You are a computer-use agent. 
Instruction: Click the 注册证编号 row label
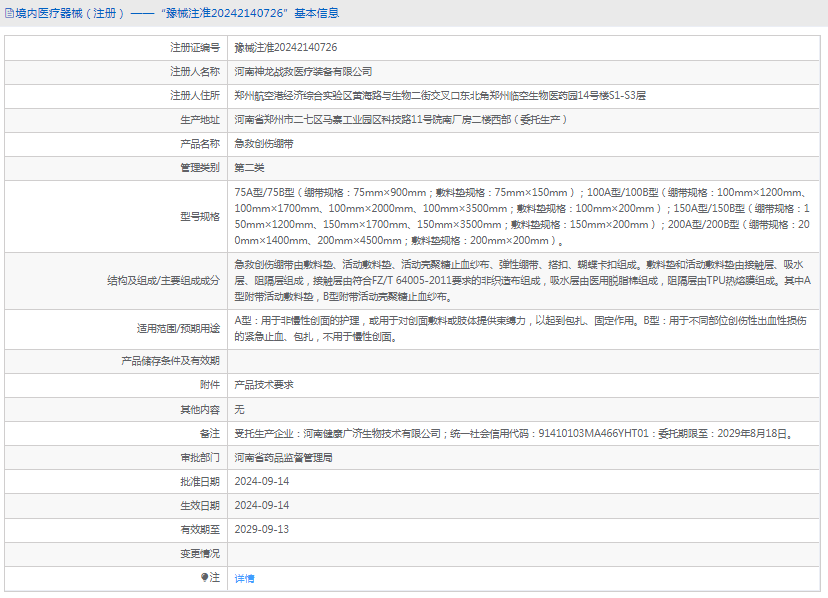click(x=195, y=48)
